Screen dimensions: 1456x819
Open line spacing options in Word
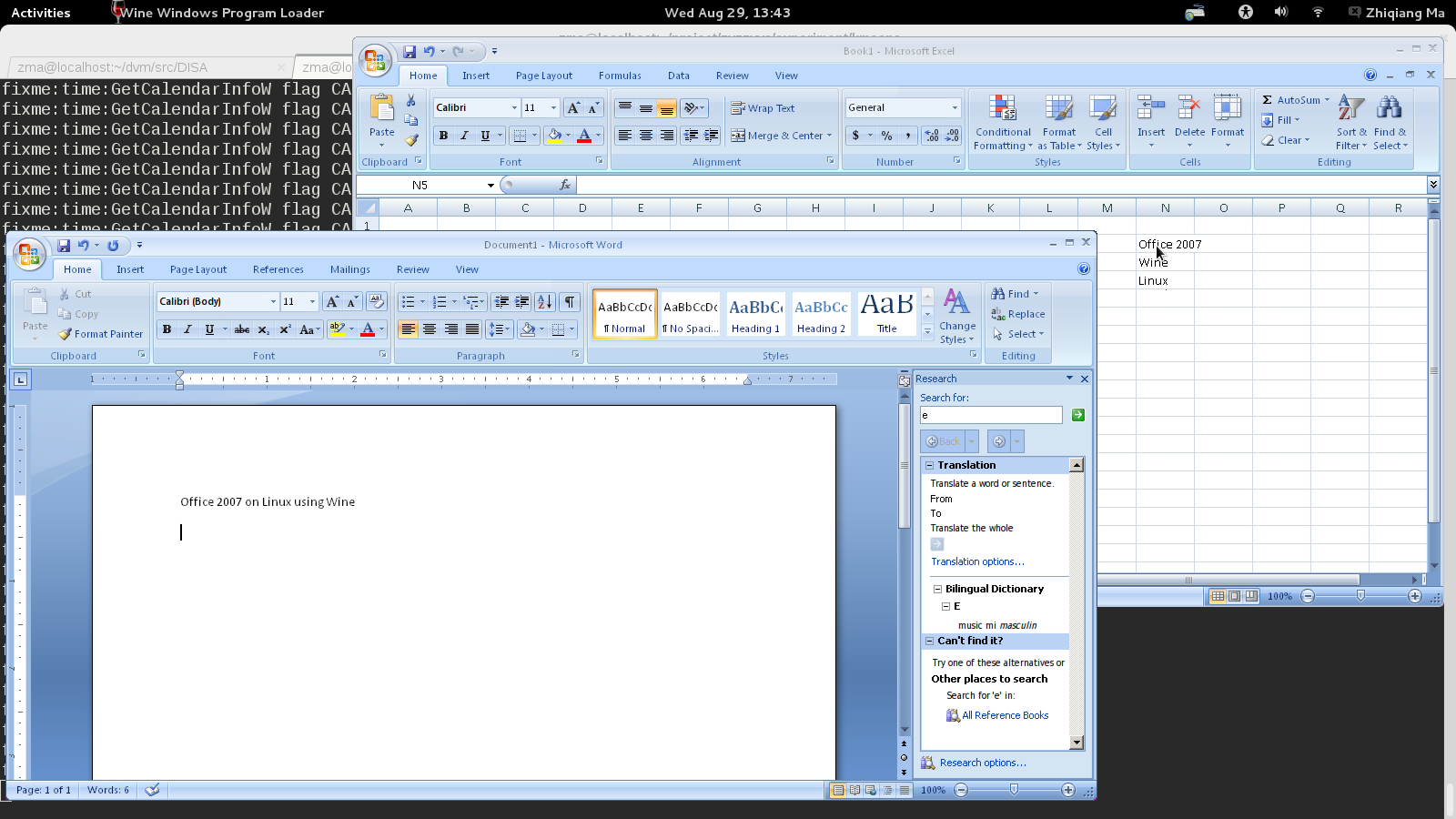500,329
